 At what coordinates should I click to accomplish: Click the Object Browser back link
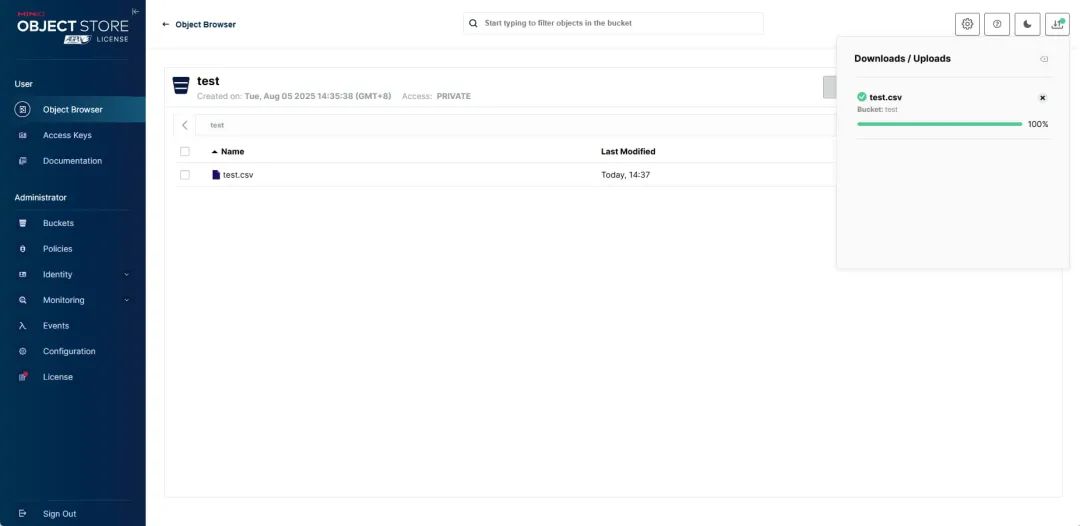pyautogui.click(x=199, y=24)
